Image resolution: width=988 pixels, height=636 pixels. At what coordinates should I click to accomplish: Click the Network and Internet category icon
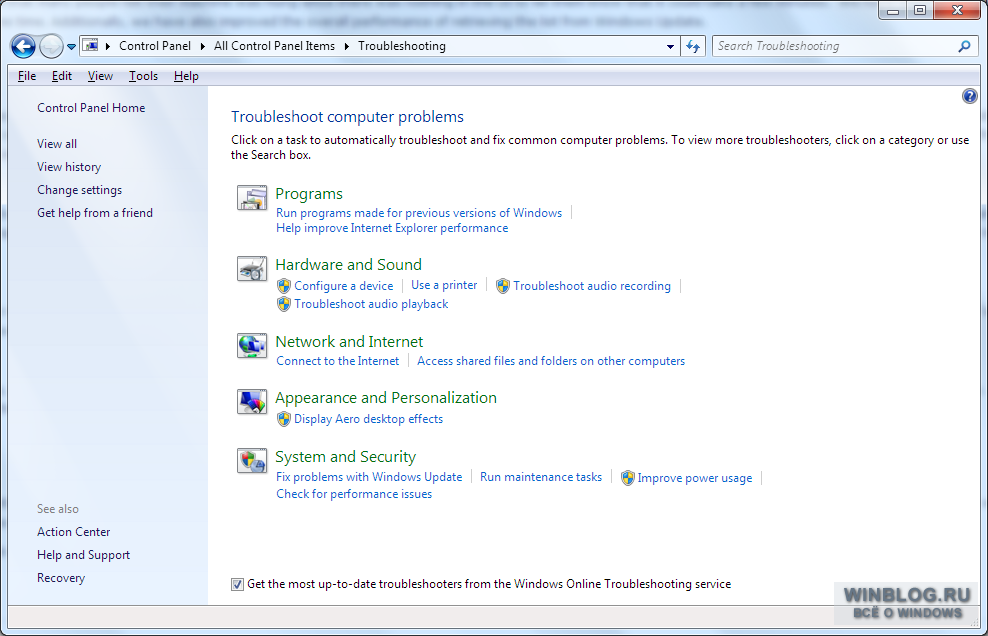coord(252,345)
